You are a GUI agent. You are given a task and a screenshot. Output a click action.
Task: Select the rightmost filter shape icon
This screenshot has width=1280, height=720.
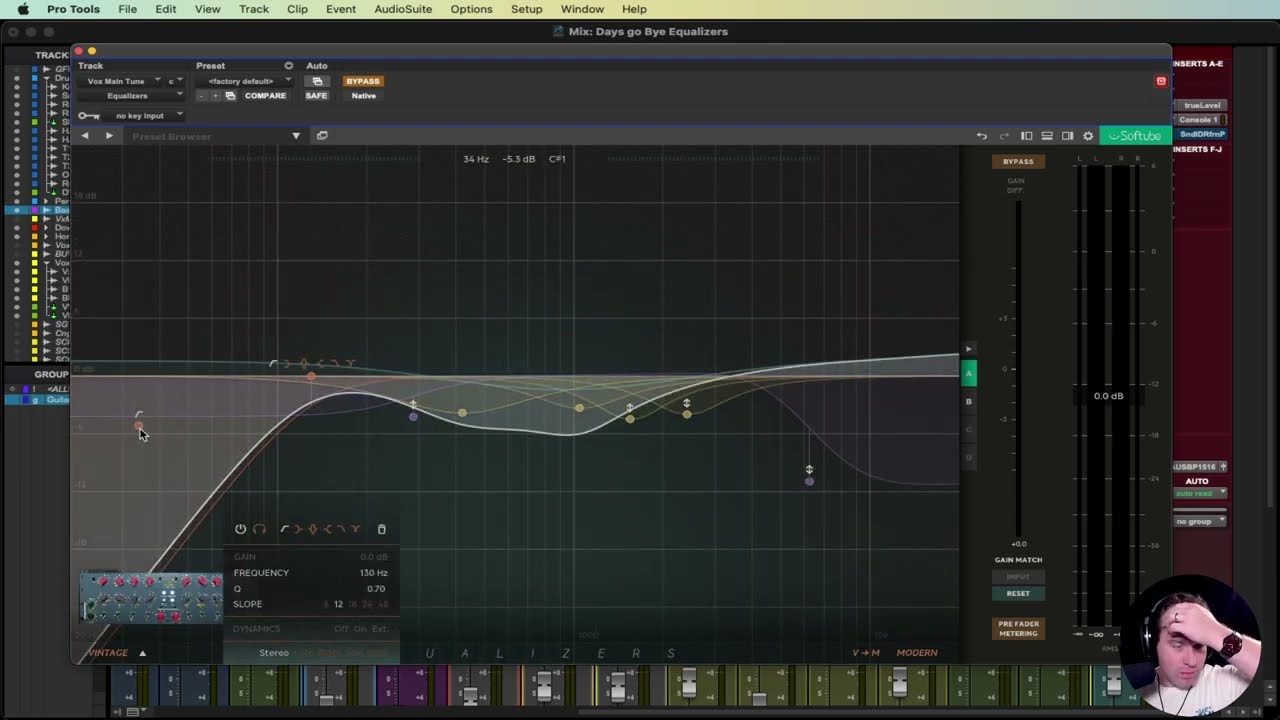354,529
